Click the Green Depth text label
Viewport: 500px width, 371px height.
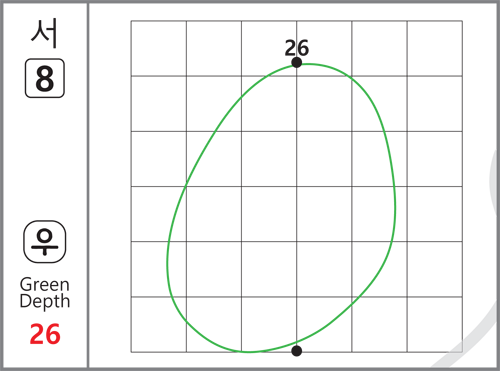(45, 293)
